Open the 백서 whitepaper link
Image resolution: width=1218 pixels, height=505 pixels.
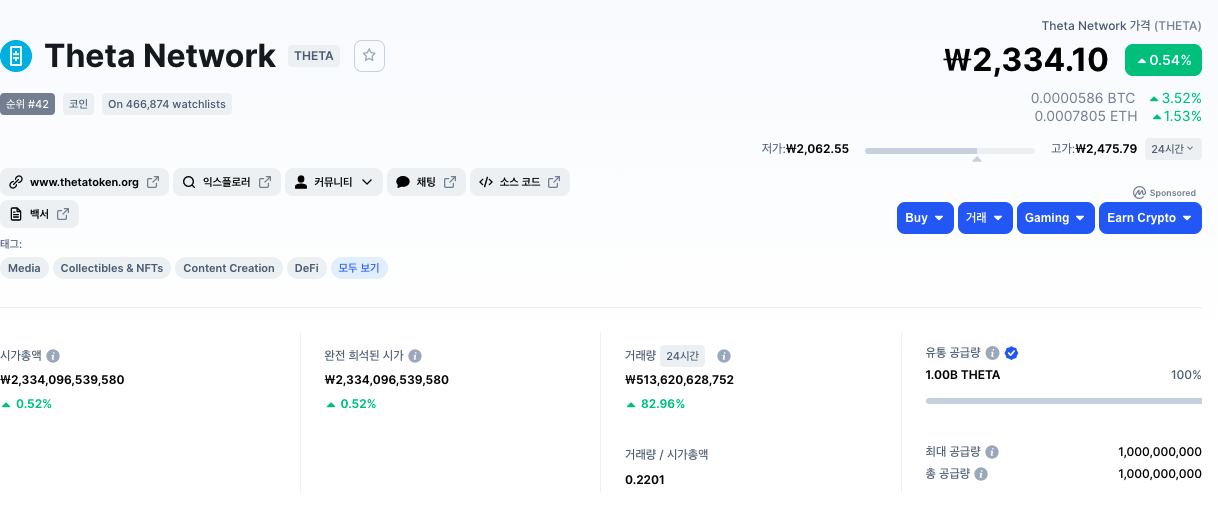[39, 214]
